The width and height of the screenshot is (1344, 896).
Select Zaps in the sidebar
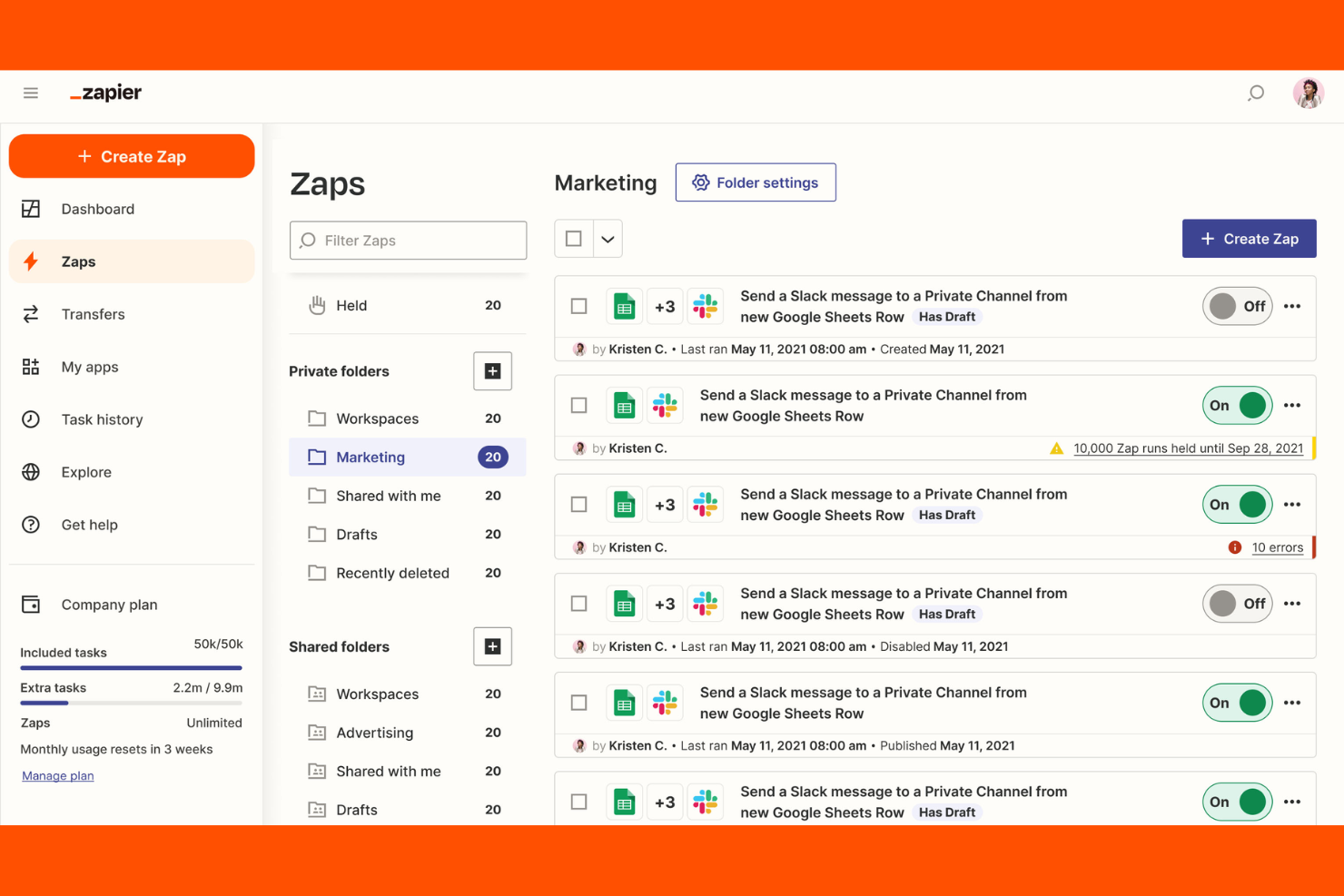click(132, 261)
